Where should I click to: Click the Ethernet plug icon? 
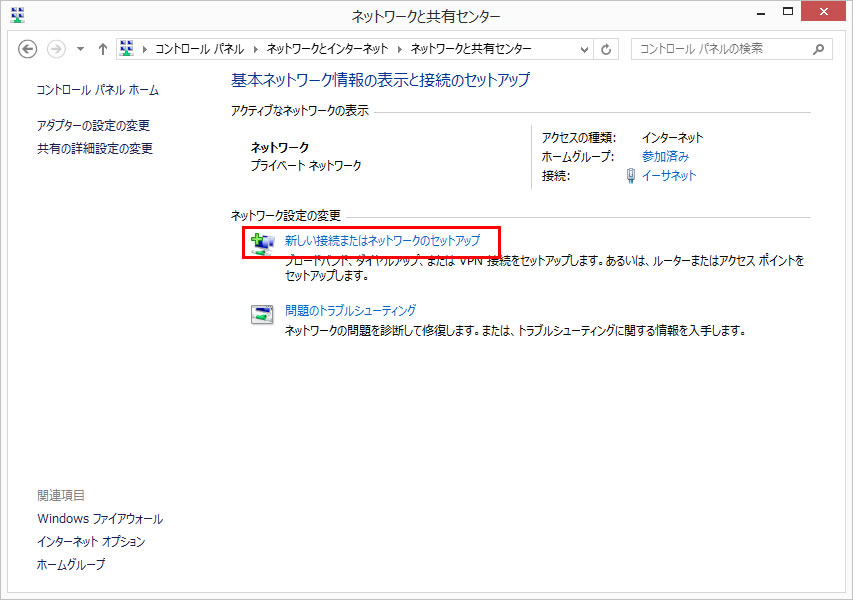pyautogui.click(x=631, y=176)
